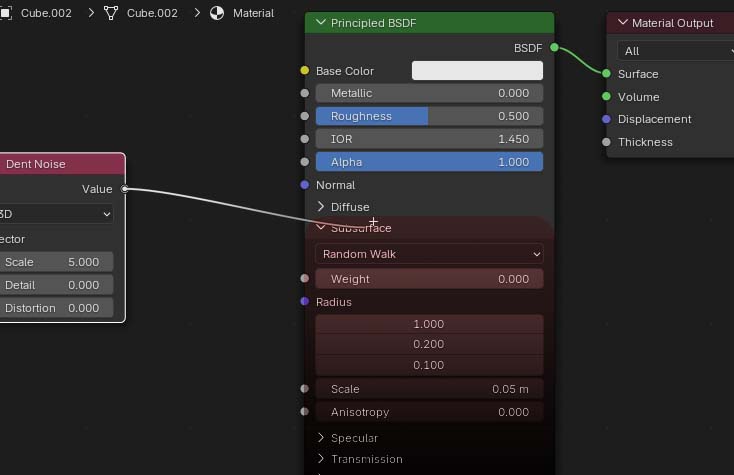734x475 pixels.
Task: Click the Subsurface Scale input socket
Action: 305,388
